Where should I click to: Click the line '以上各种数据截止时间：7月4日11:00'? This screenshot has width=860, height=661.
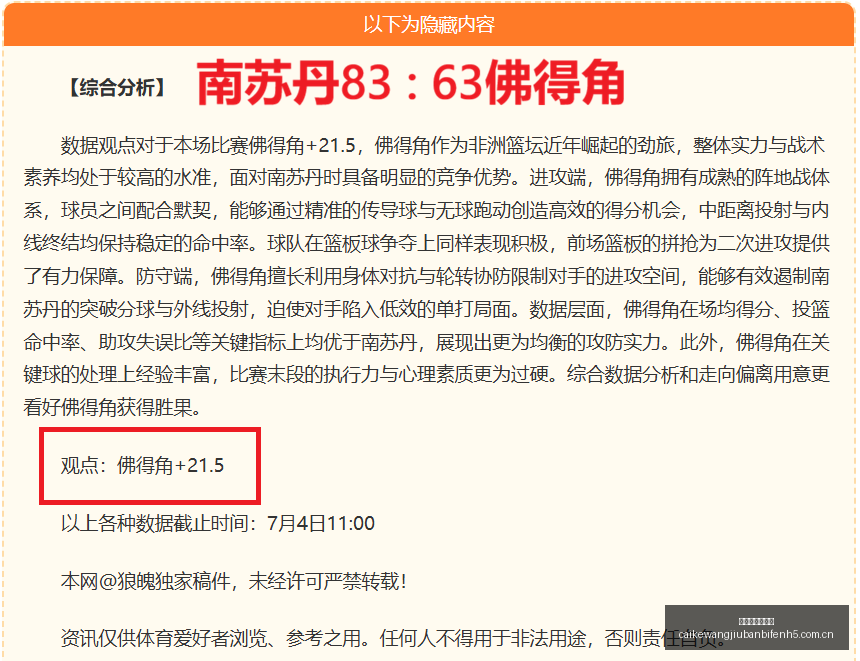[x=218, y=523]
